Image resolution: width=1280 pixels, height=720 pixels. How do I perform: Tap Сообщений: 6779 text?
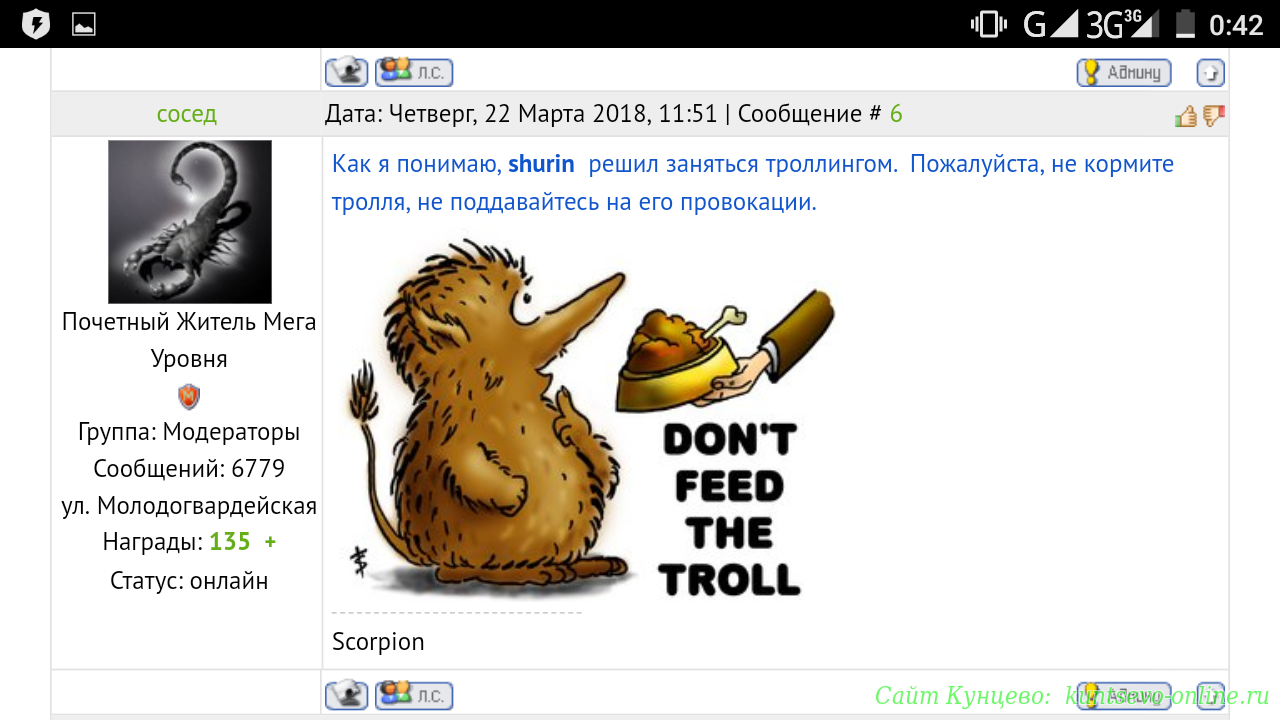point(189,468)
